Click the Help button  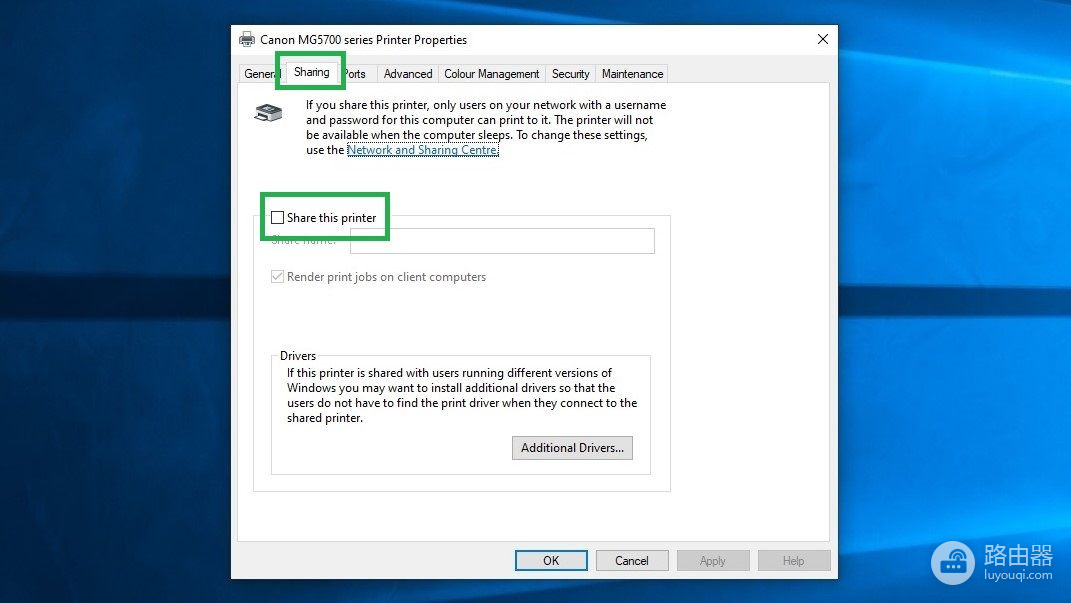tap(793, 561)
